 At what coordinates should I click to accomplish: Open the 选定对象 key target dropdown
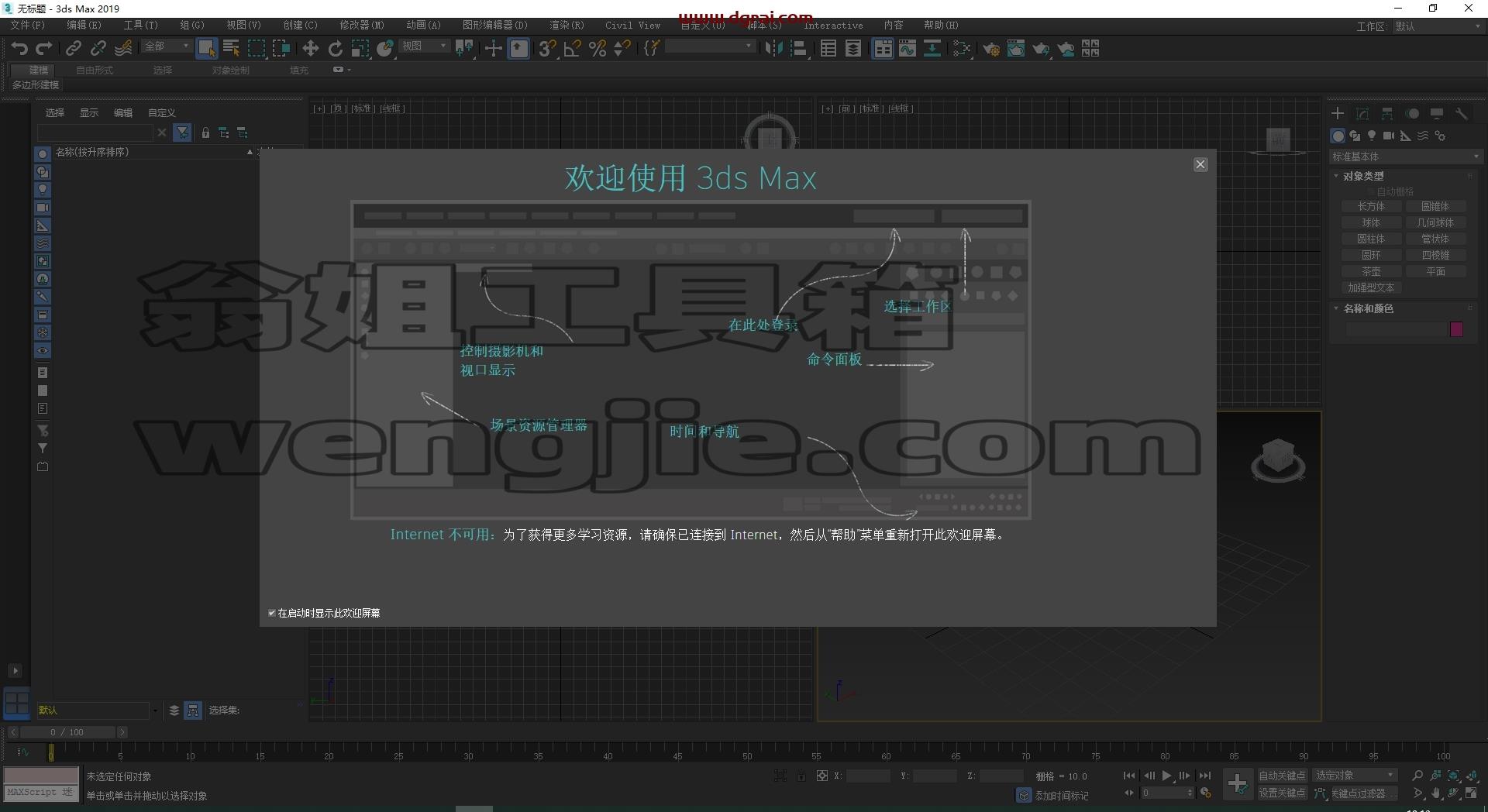click(x=1354, y=776)
